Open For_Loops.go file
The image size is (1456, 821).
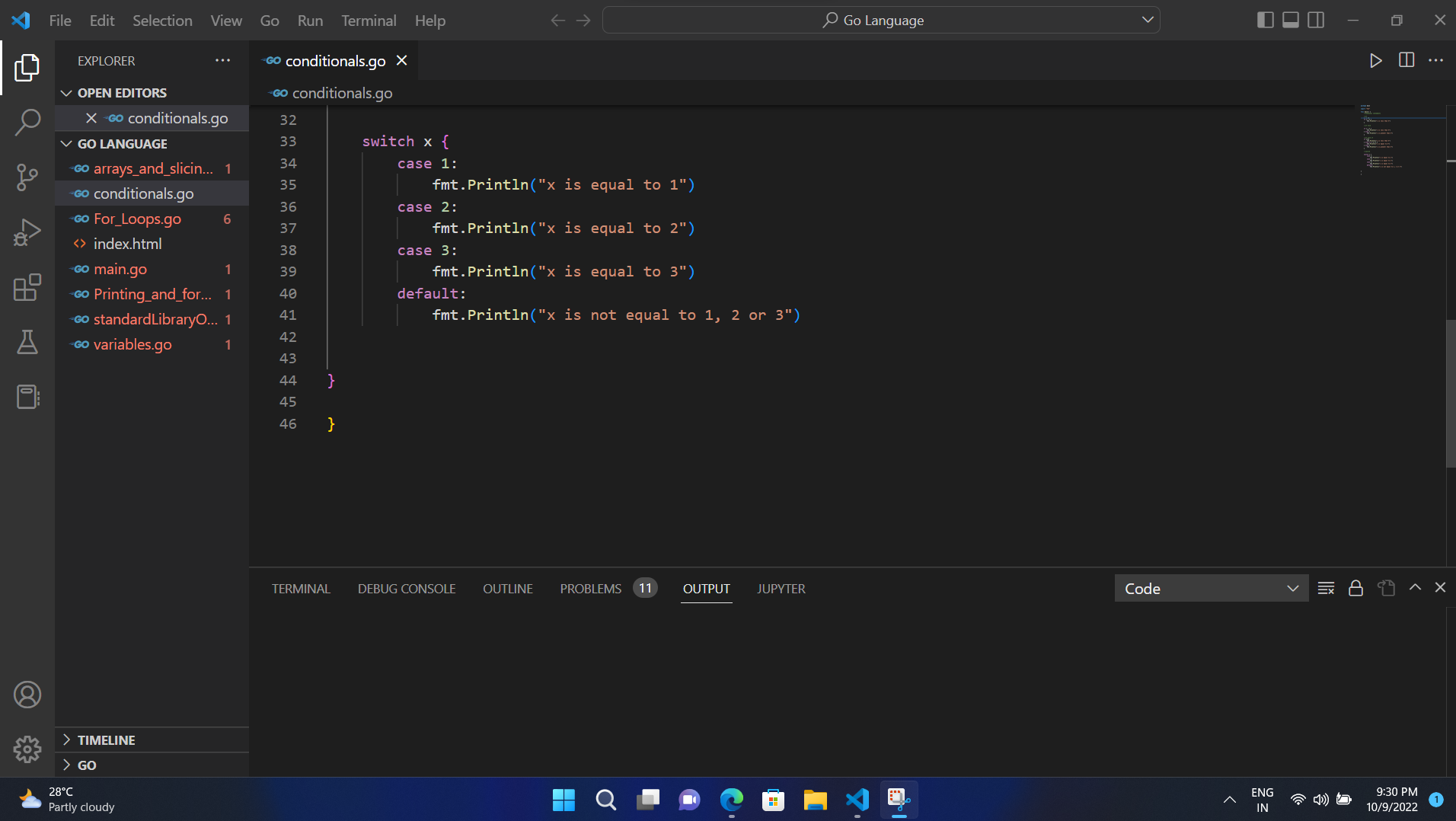coord(152,219)
